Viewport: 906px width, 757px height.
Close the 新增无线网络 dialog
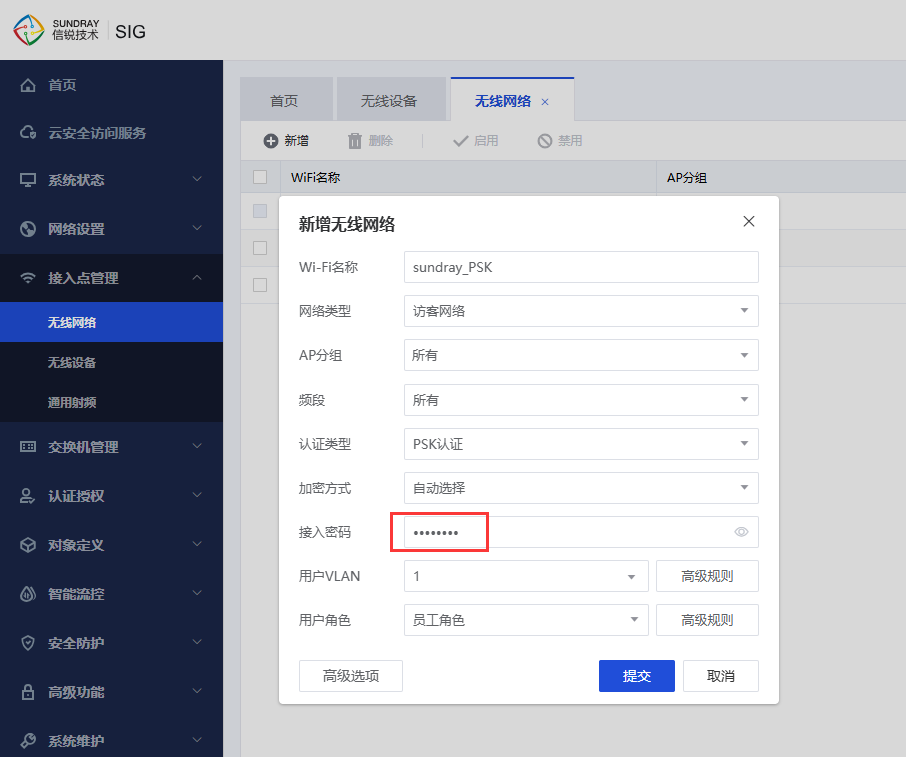pos(749,221)
